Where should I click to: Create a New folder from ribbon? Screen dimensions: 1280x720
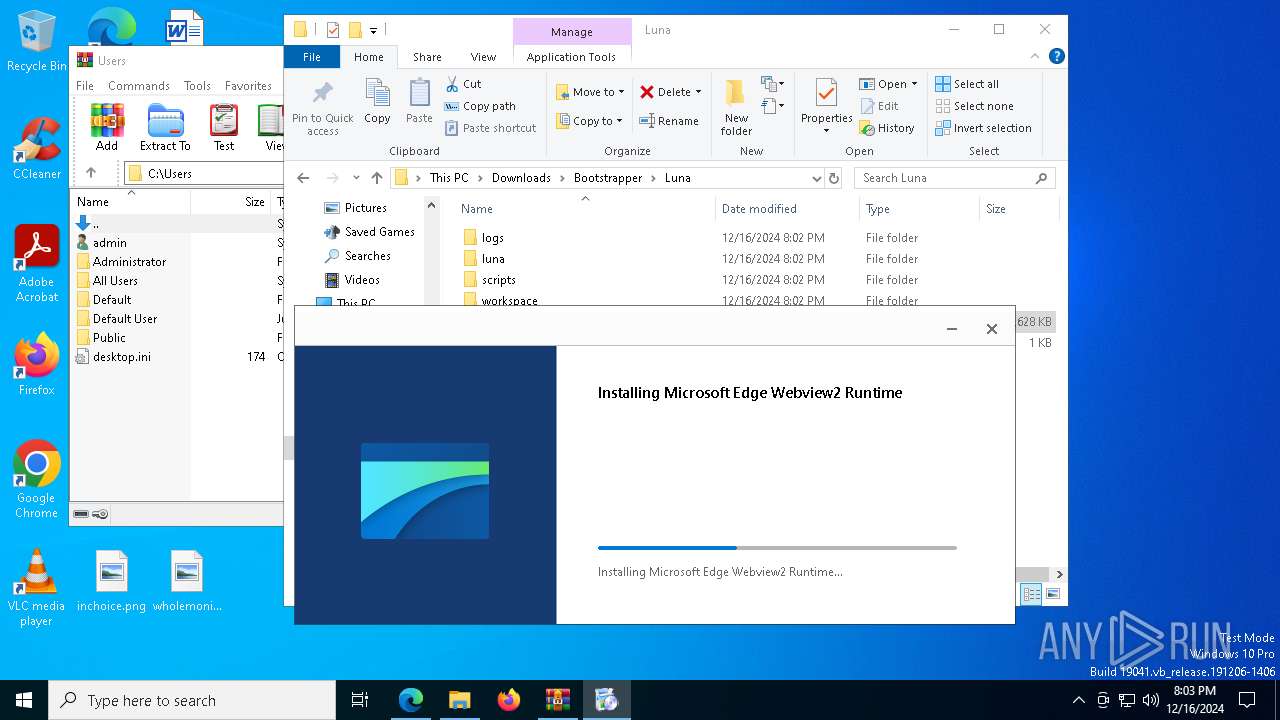[736, 108]
